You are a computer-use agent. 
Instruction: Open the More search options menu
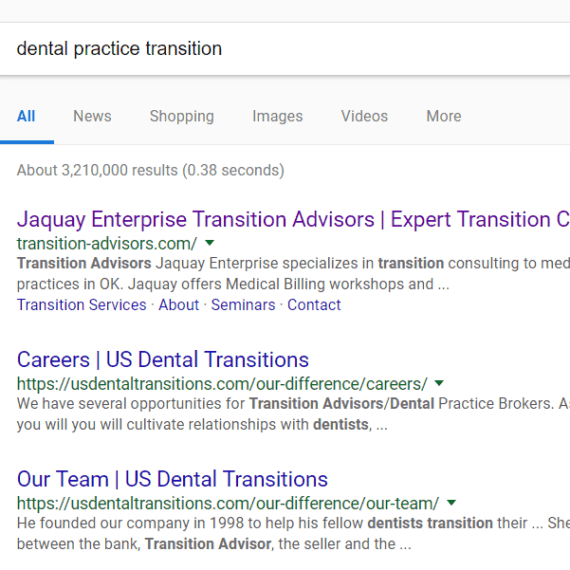coord(443,116)
